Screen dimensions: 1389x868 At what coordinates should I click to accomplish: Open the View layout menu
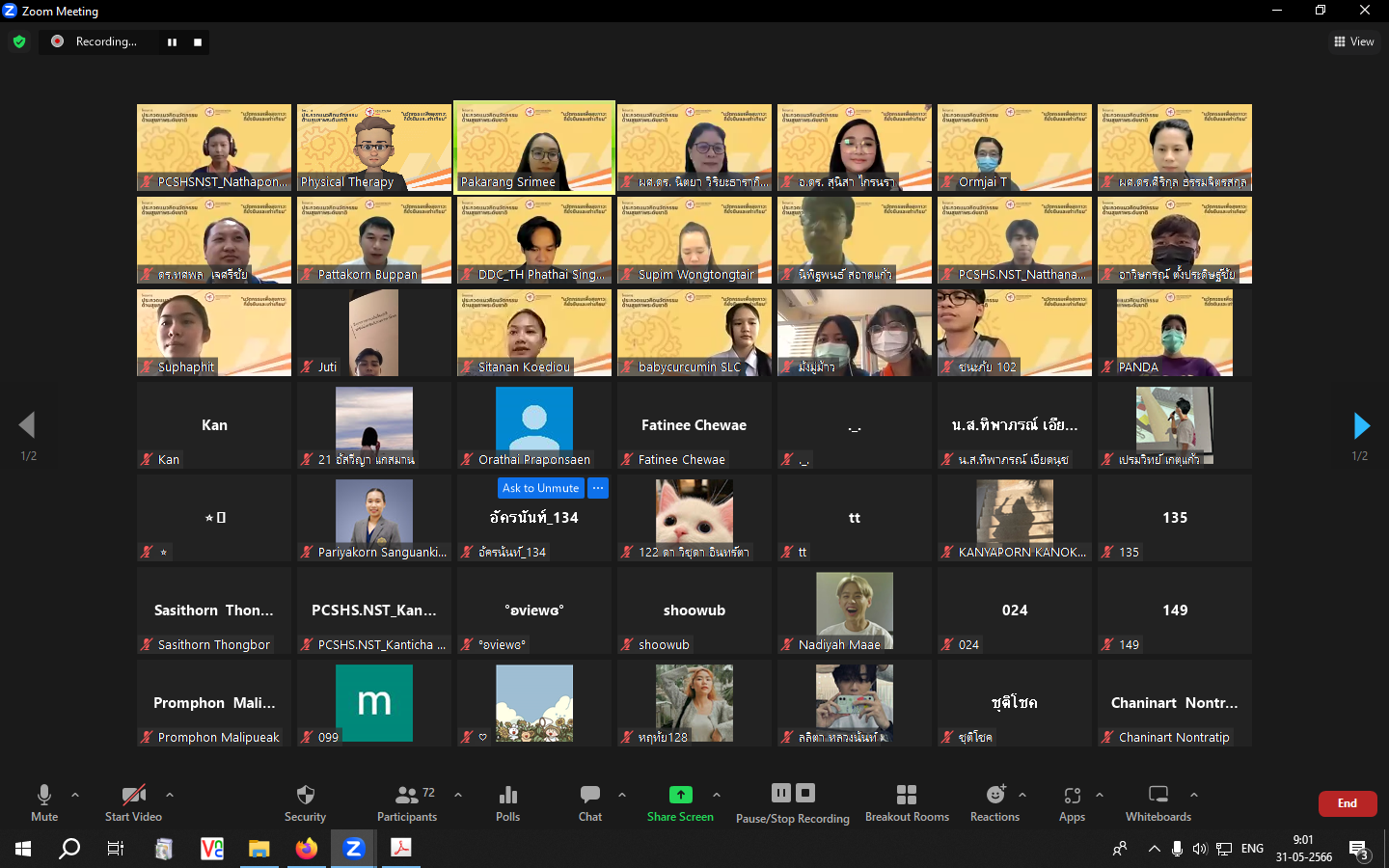1354,41
